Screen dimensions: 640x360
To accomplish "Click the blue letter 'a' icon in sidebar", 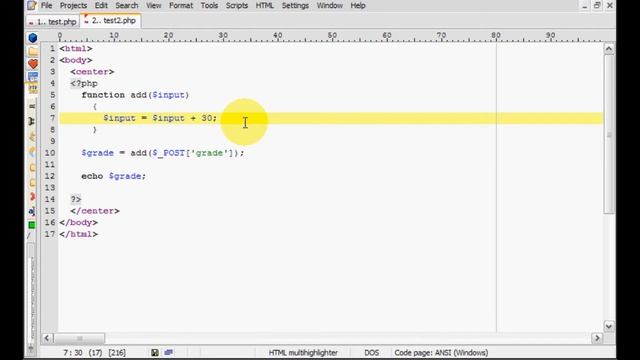I will [32, 211].
